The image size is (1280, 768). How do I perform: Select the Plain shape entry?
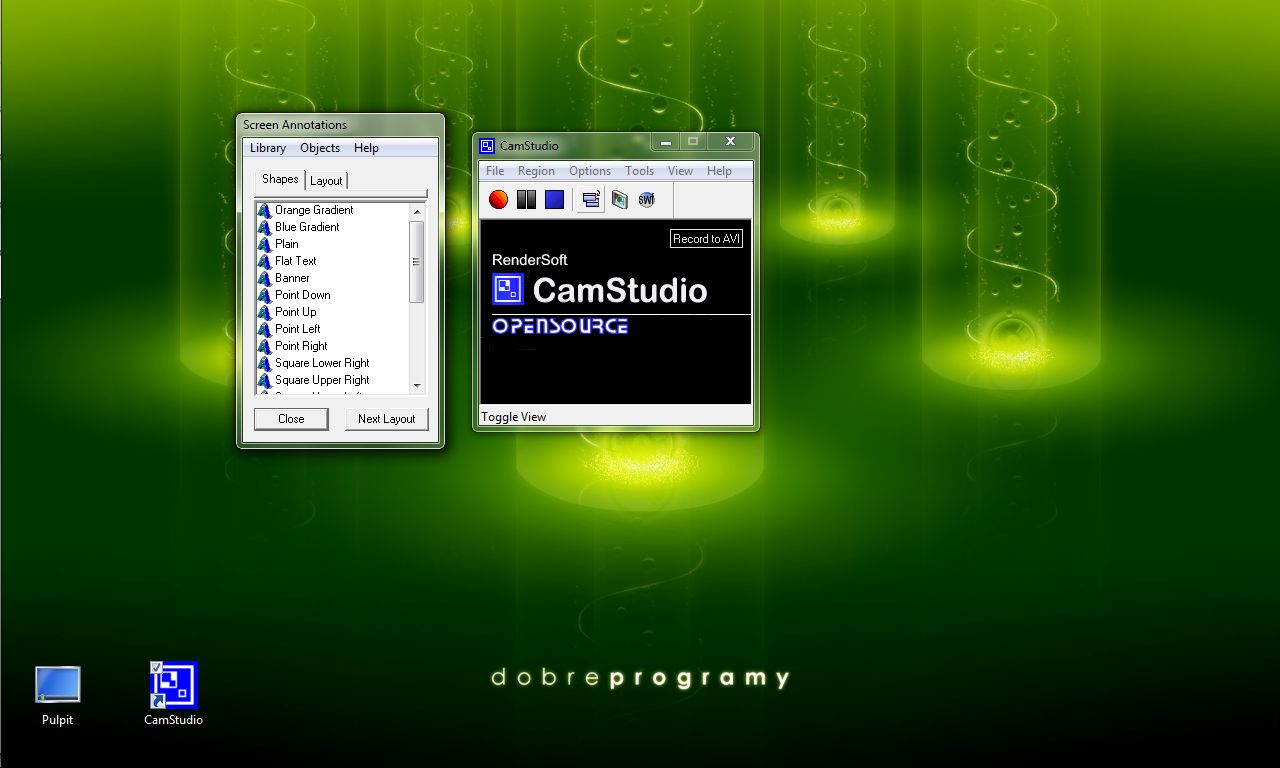[287, 244]
